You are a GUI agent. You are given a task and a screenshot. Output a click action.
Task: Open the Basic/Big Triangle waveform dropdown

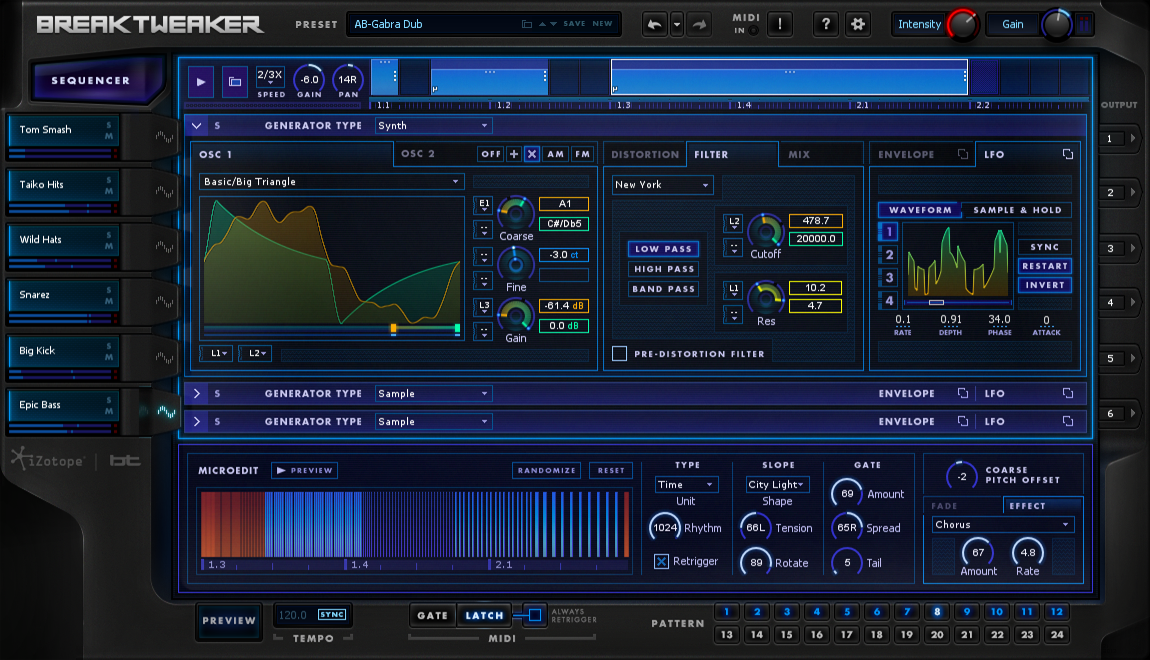[x=331, y=182]
